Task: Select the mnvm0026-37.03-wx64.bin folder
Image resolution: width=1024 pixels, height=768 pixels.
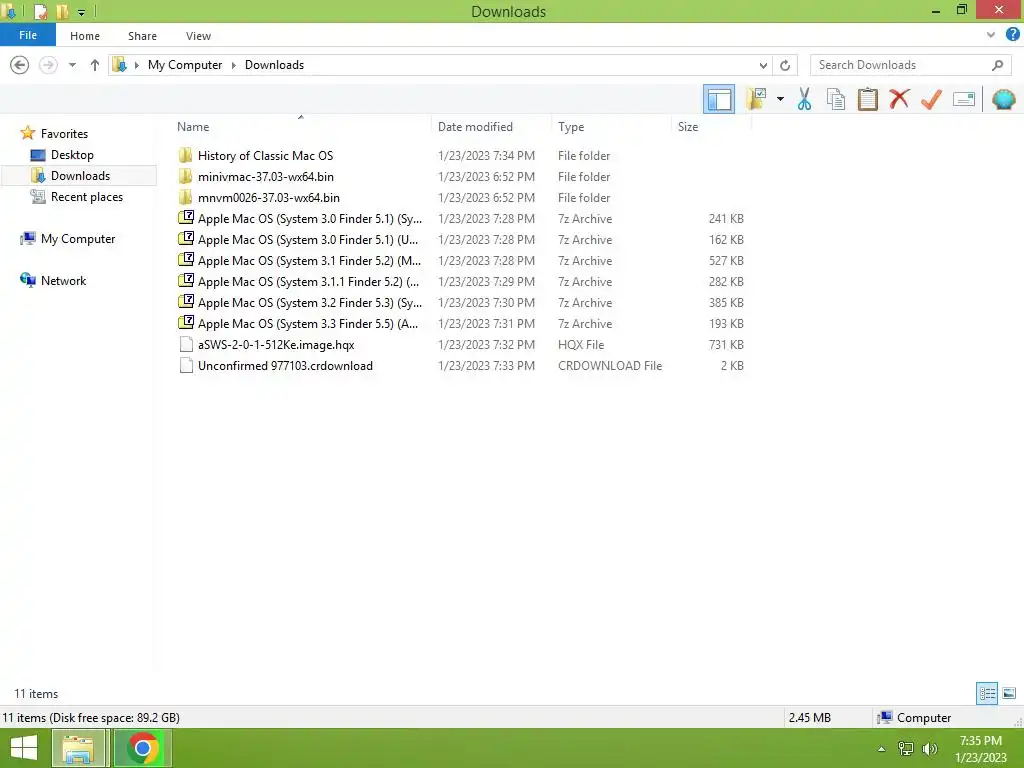Action: click(x=268, y=197)
